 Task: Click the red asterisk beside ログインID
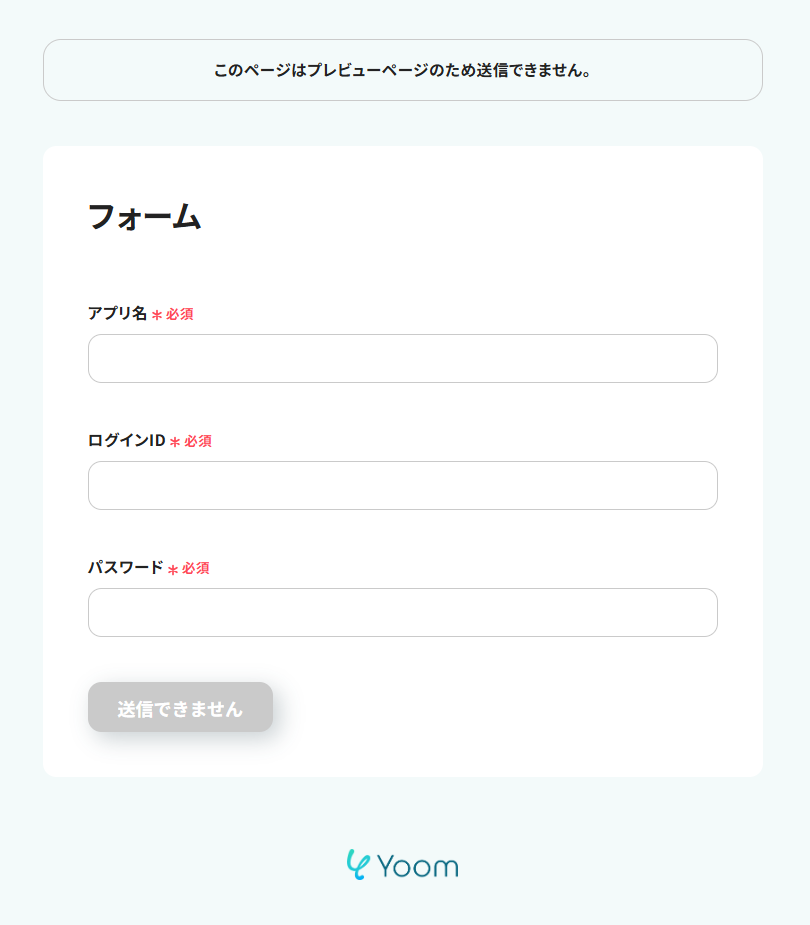(175, 442)
